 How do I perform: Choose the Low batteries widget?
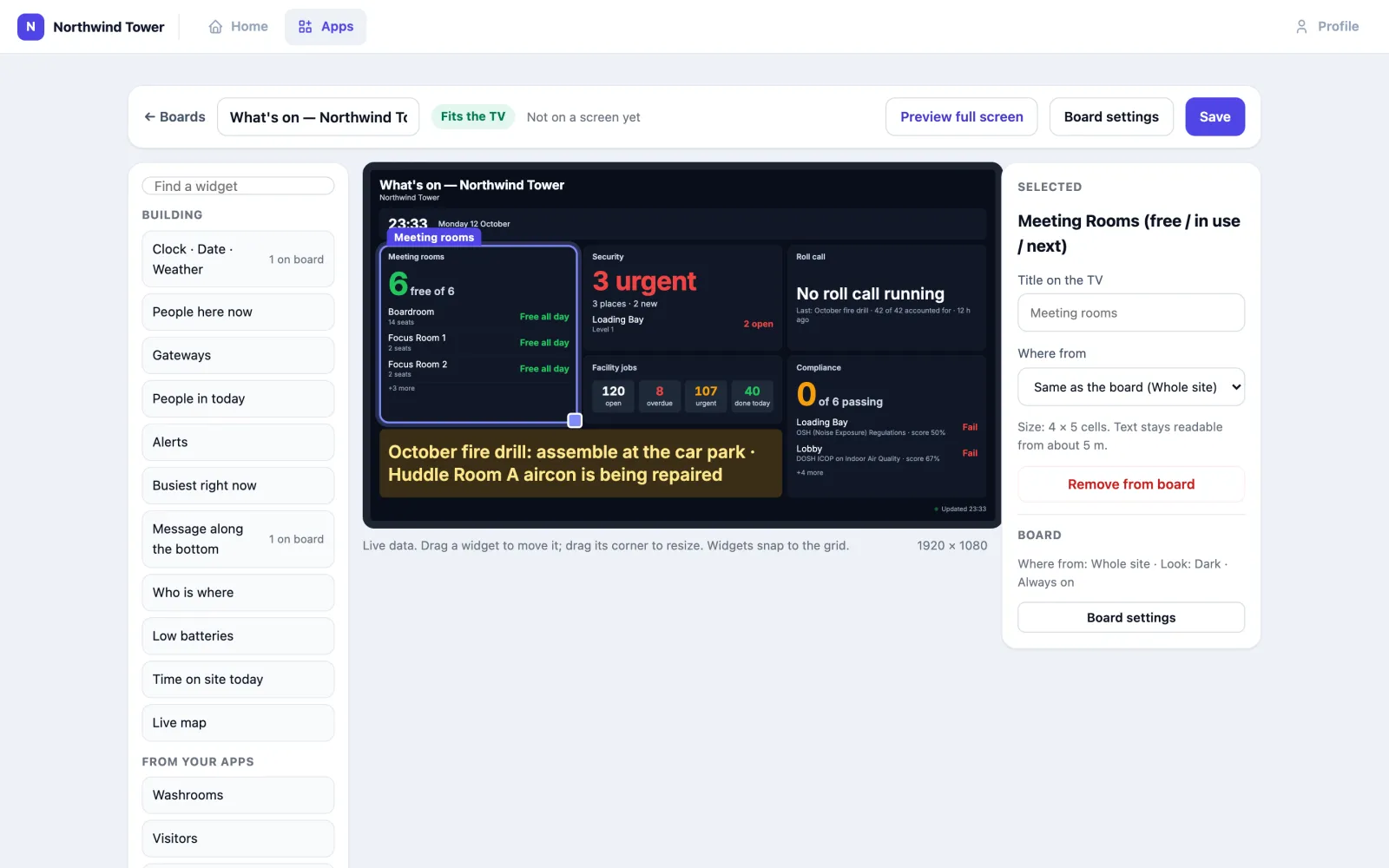click(238, 635)
